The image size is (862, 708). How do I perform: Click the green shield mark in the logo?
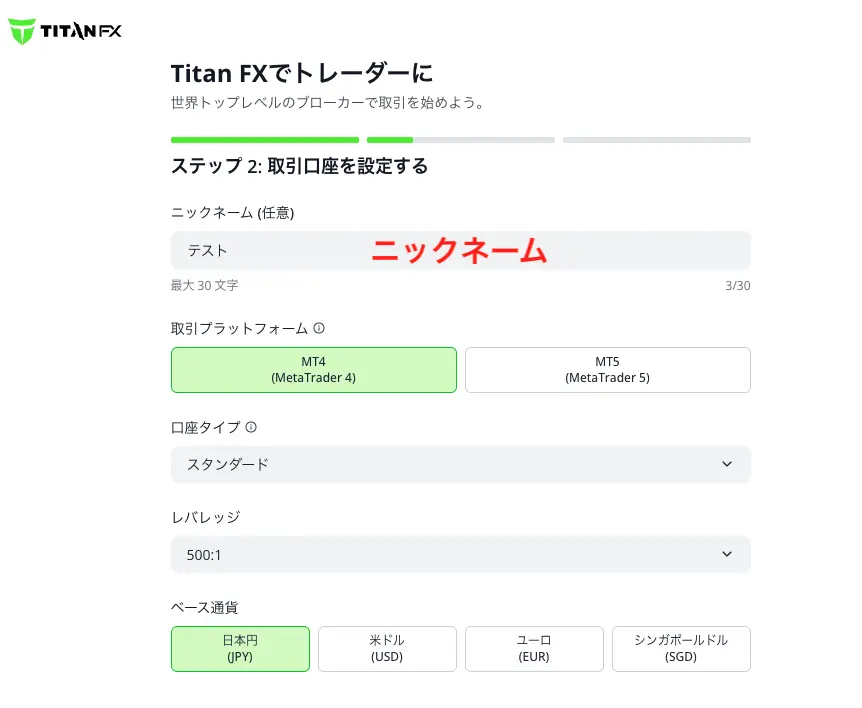click(x=21, y=30)
